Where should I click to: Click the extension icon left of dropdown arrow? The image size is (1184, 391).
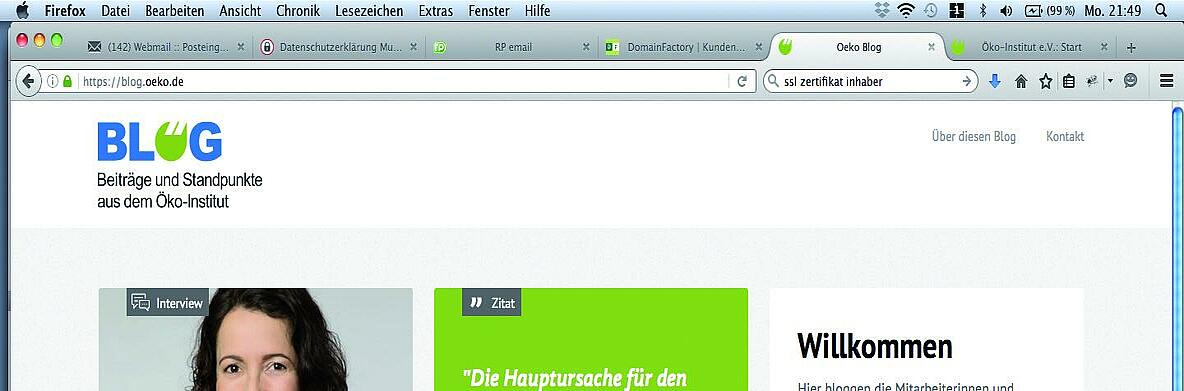pos(1092,82)
